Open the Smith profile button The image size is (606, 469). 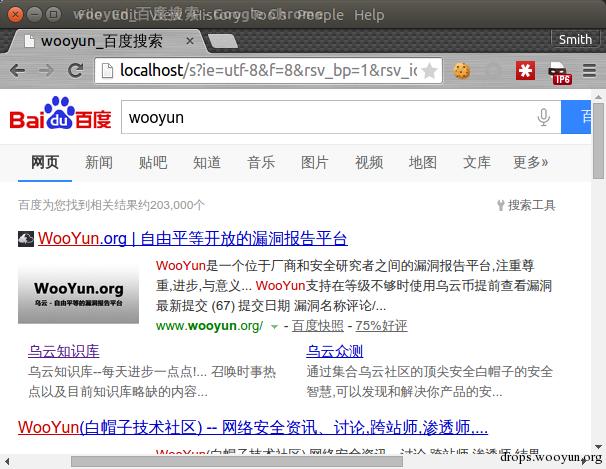[575, 39]
